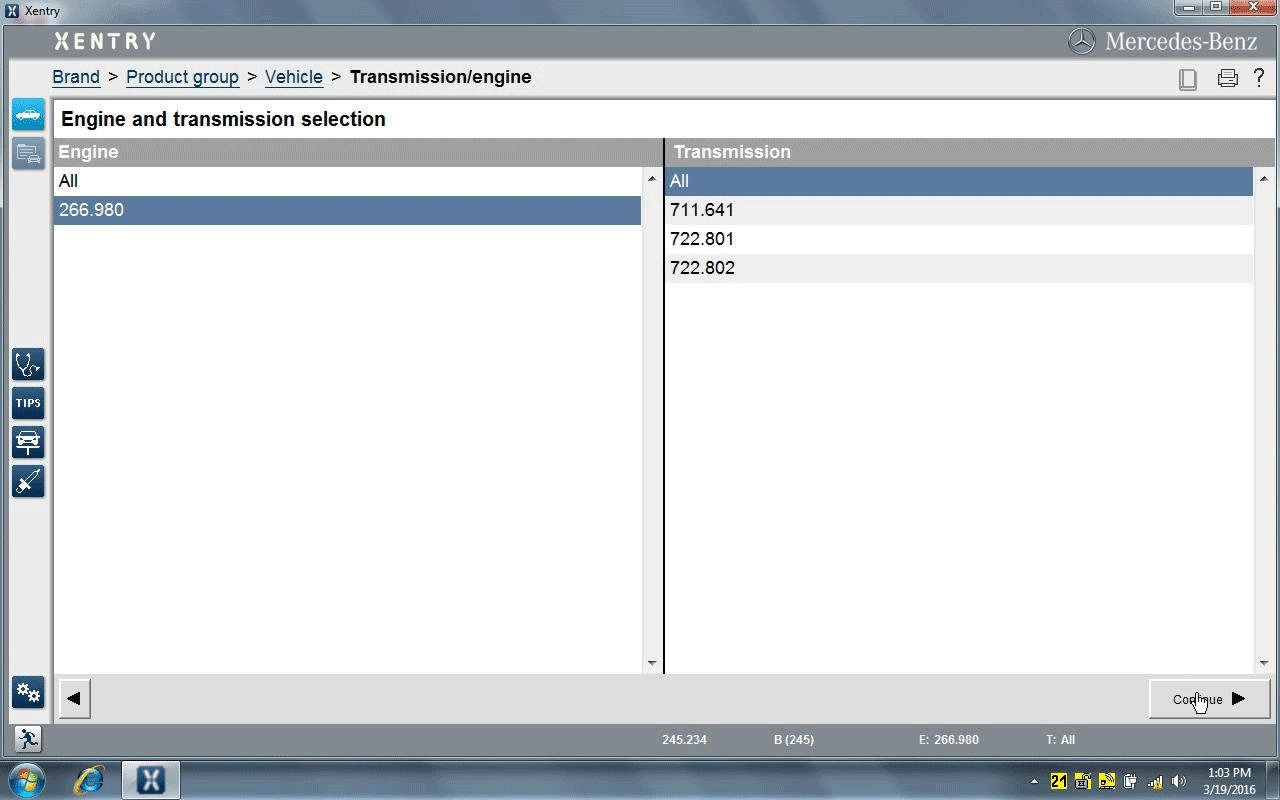Click the vehicle on lift sidebar icon

[x=28, y=442]
